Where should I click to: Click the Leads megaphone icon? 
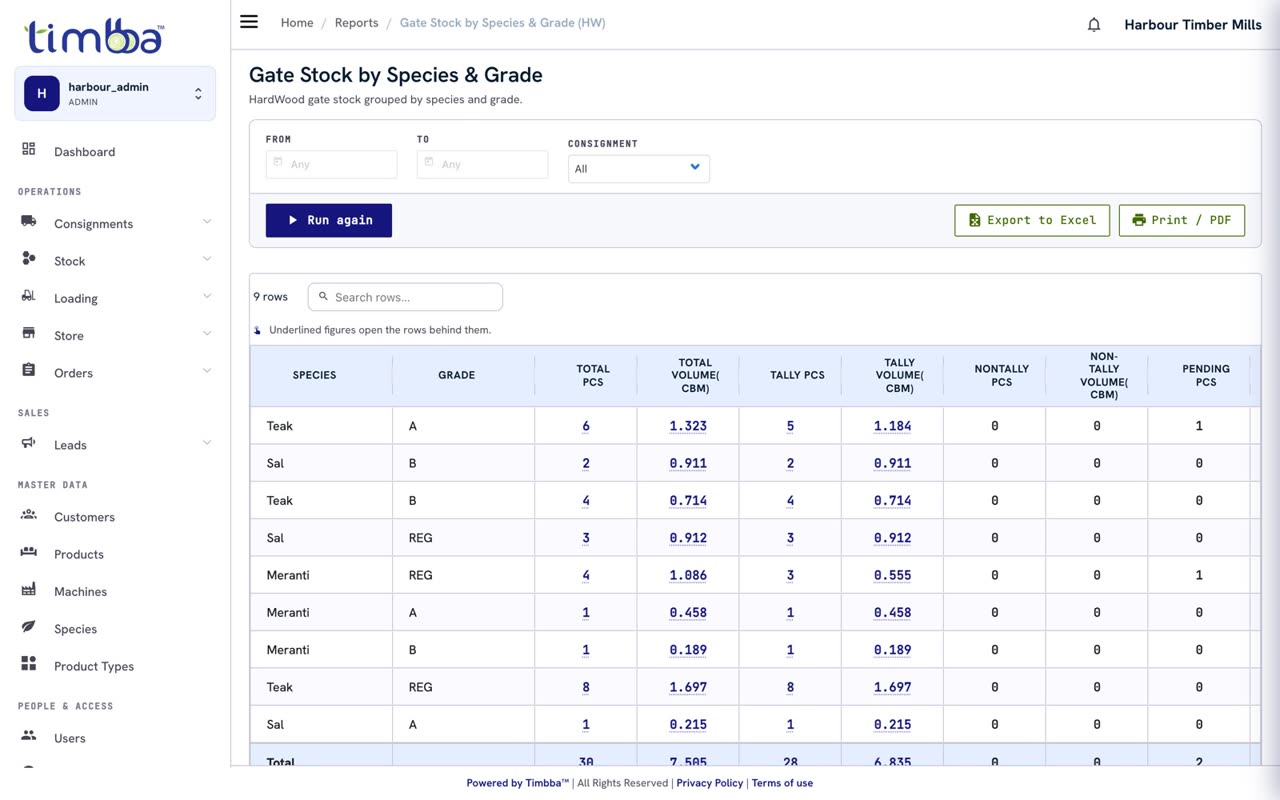click(29, 443)
